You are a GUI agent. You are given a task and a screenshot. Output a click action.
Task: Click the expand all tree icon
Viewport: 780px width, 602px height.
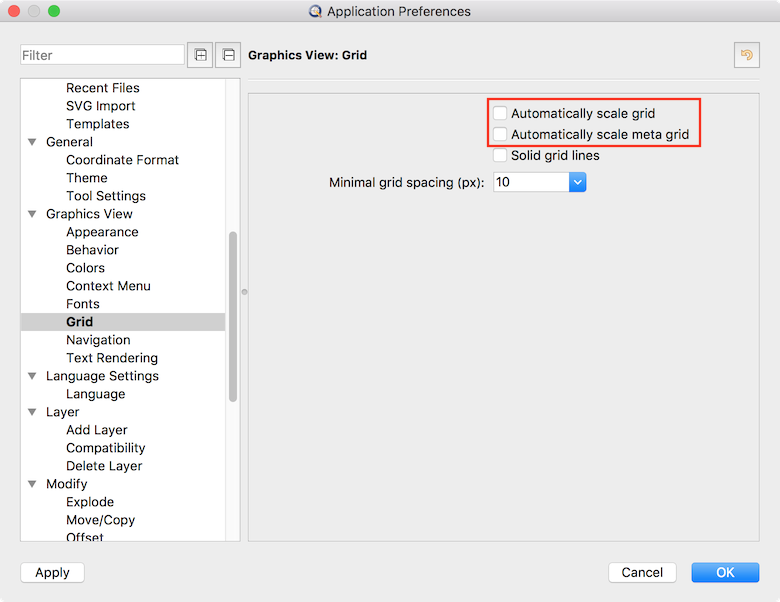click(200, 55)
